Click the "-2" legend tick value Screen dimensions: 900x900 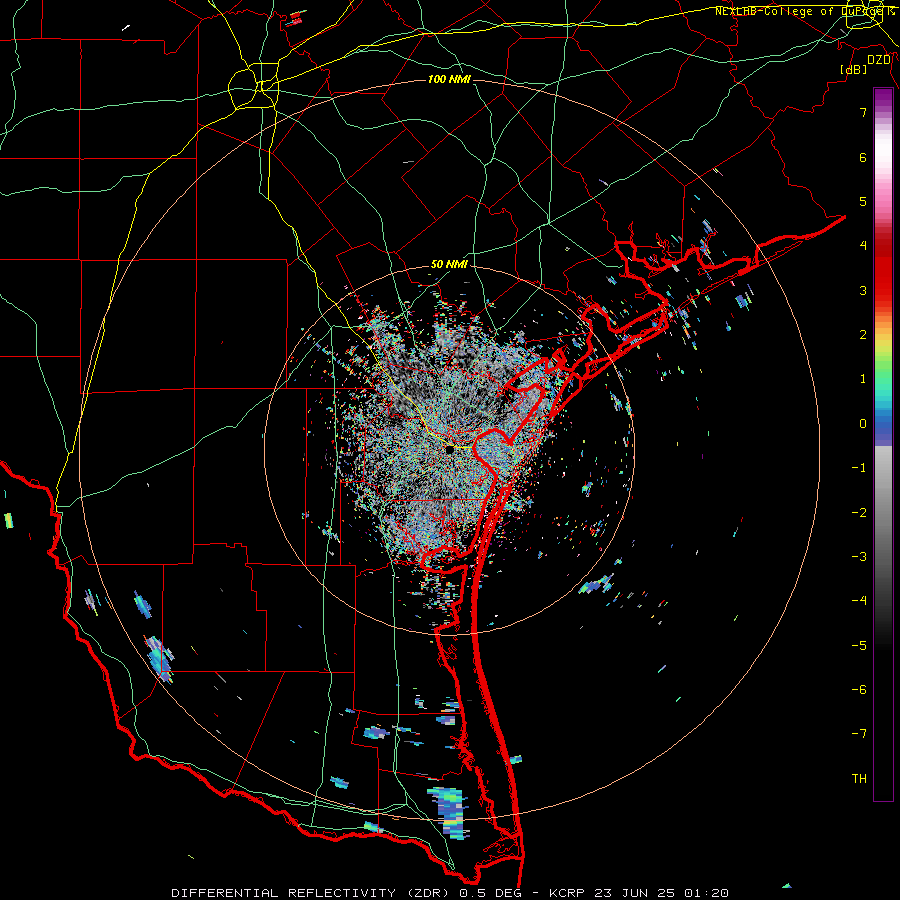point(859,513)
